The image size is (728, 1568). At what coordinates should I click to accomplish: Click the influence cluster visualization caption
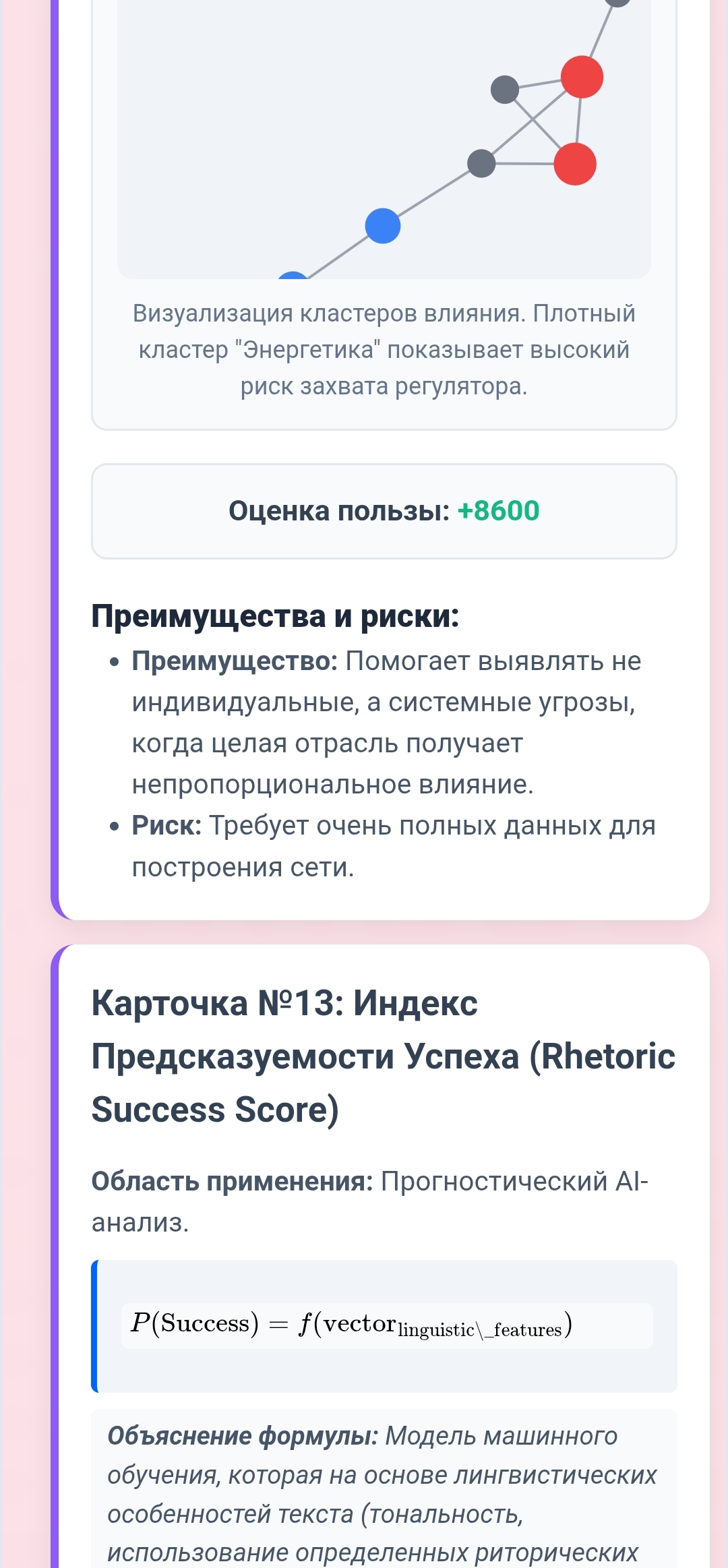pos(384,349)
